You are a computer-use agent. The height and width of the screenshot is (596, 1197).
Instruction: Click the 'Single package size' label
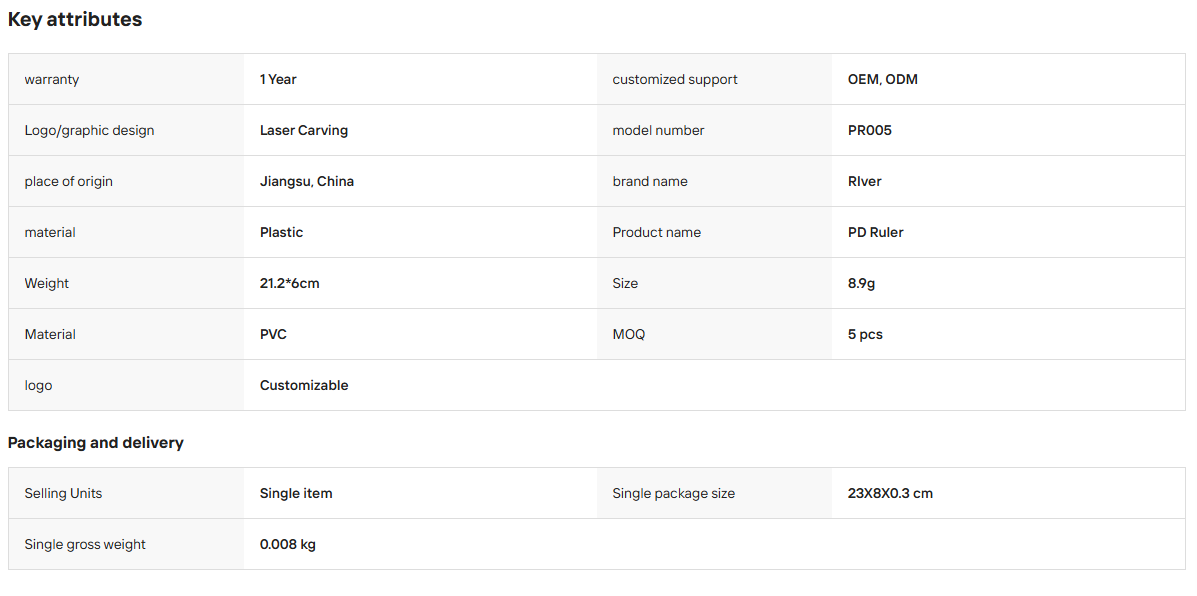pos(673,494)
